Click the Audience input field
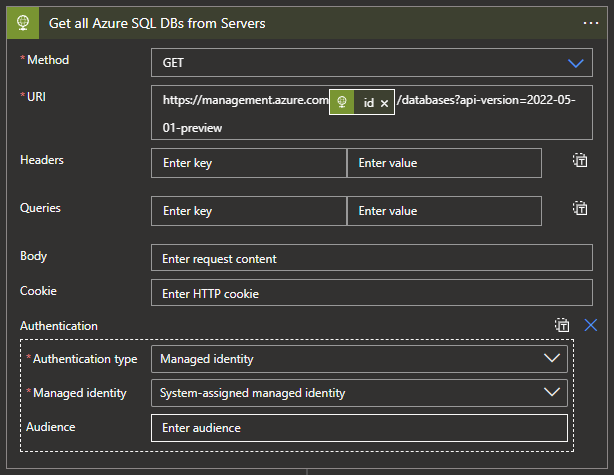 coord(359,428)
